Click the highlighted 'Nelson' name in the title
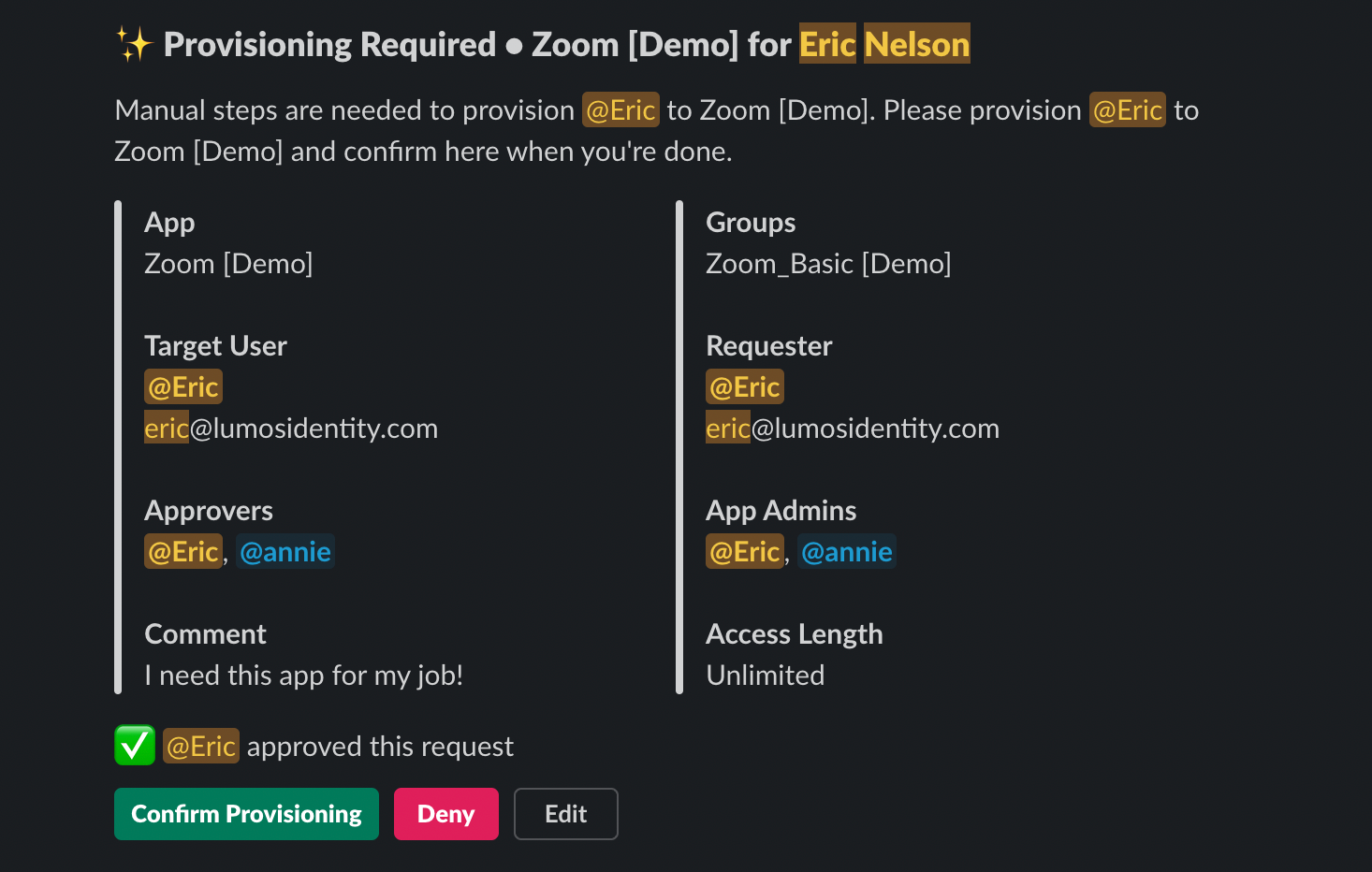 (917, 44)
